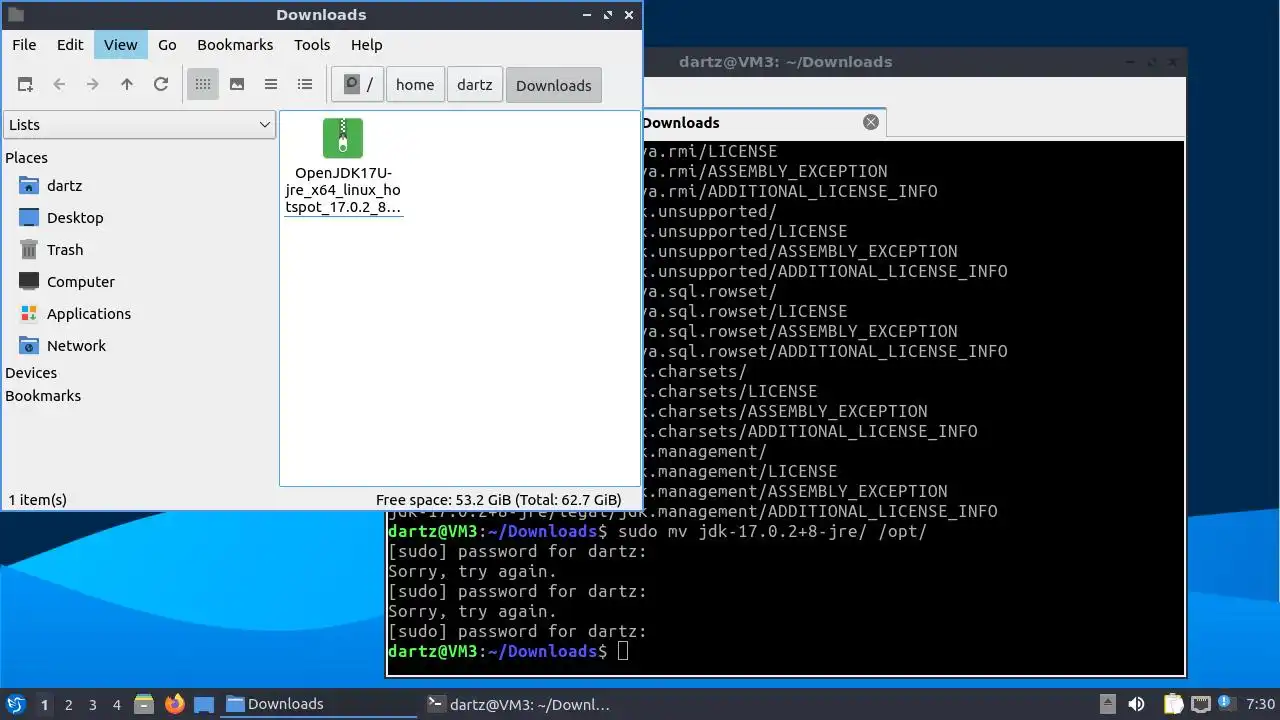Switch to workspace 3
The width and height of the screenshot is (1280, 720).
coord(93,705)
